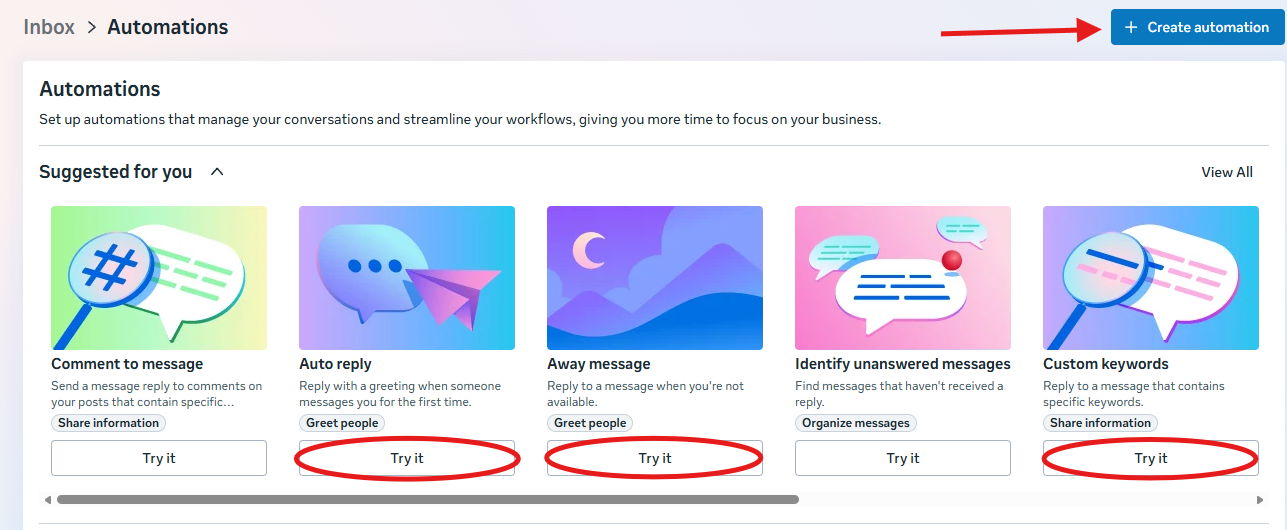Open Comment to message card image

click(159, 278)
